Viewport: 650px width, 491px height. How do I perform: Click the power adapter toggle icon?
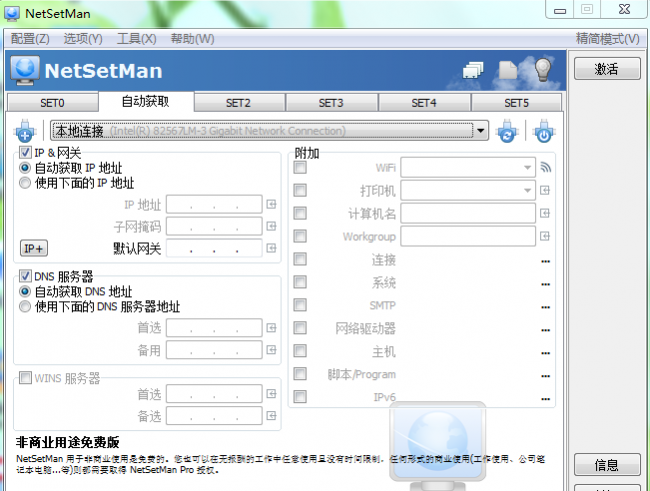coord(543,131)
